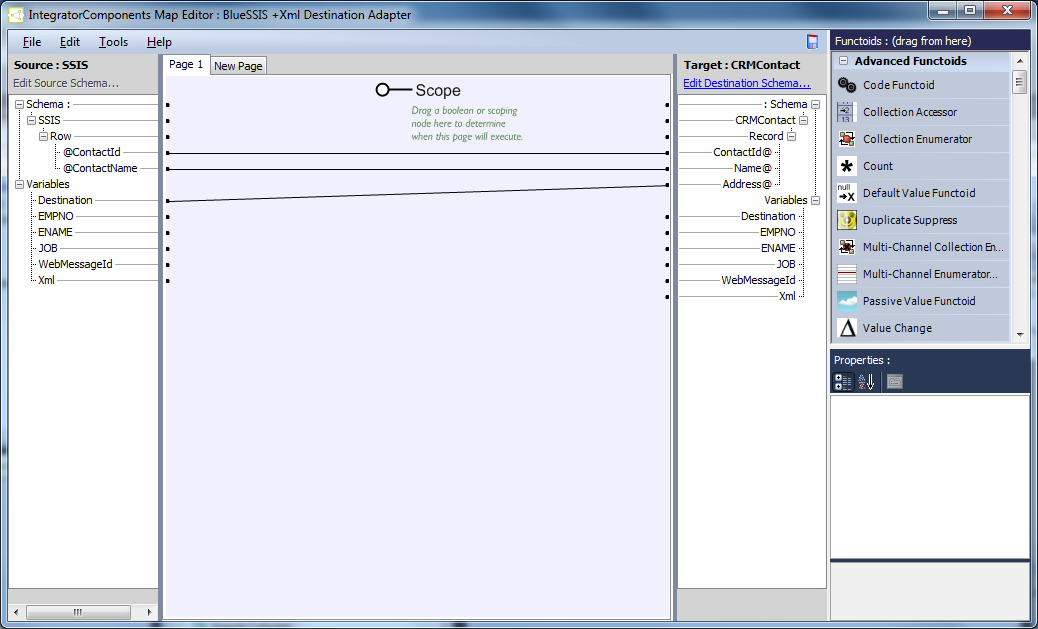Open the Tools menu
1038x629 pixels.
click(113, 42)
